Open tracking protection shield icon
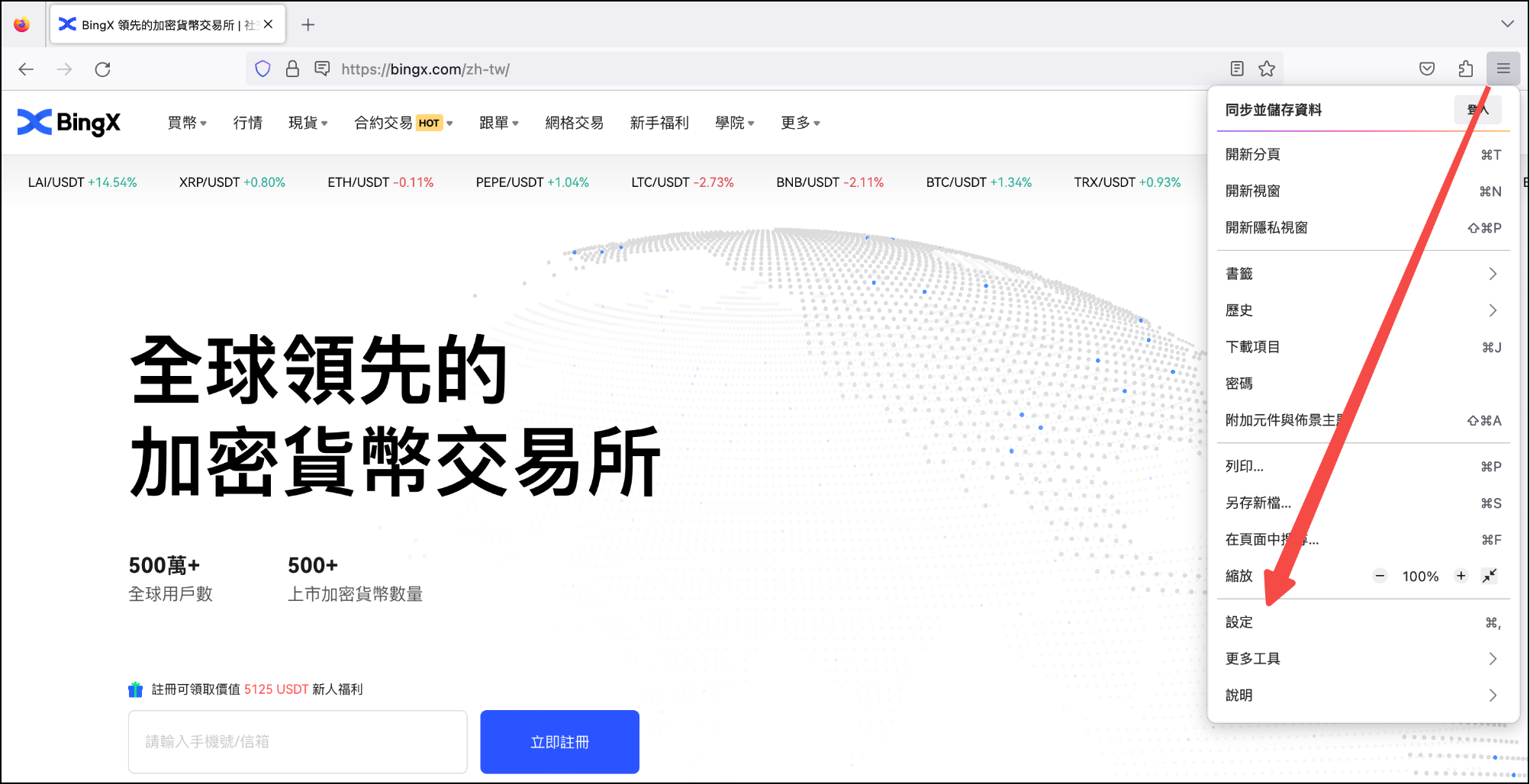 click(x=263, y=69)
